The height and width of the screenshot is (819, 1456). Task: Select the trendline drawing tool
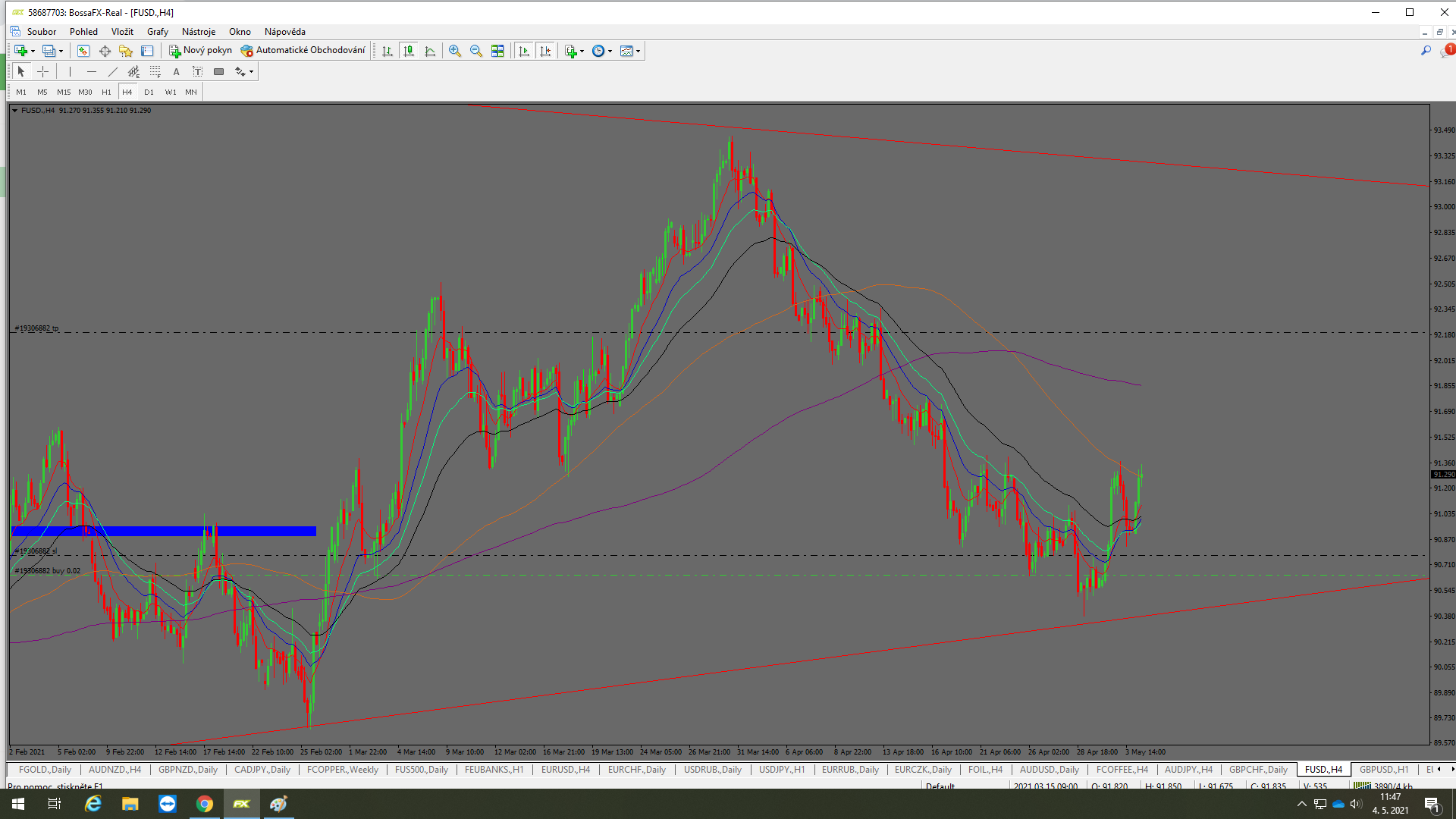coord(113,71)
